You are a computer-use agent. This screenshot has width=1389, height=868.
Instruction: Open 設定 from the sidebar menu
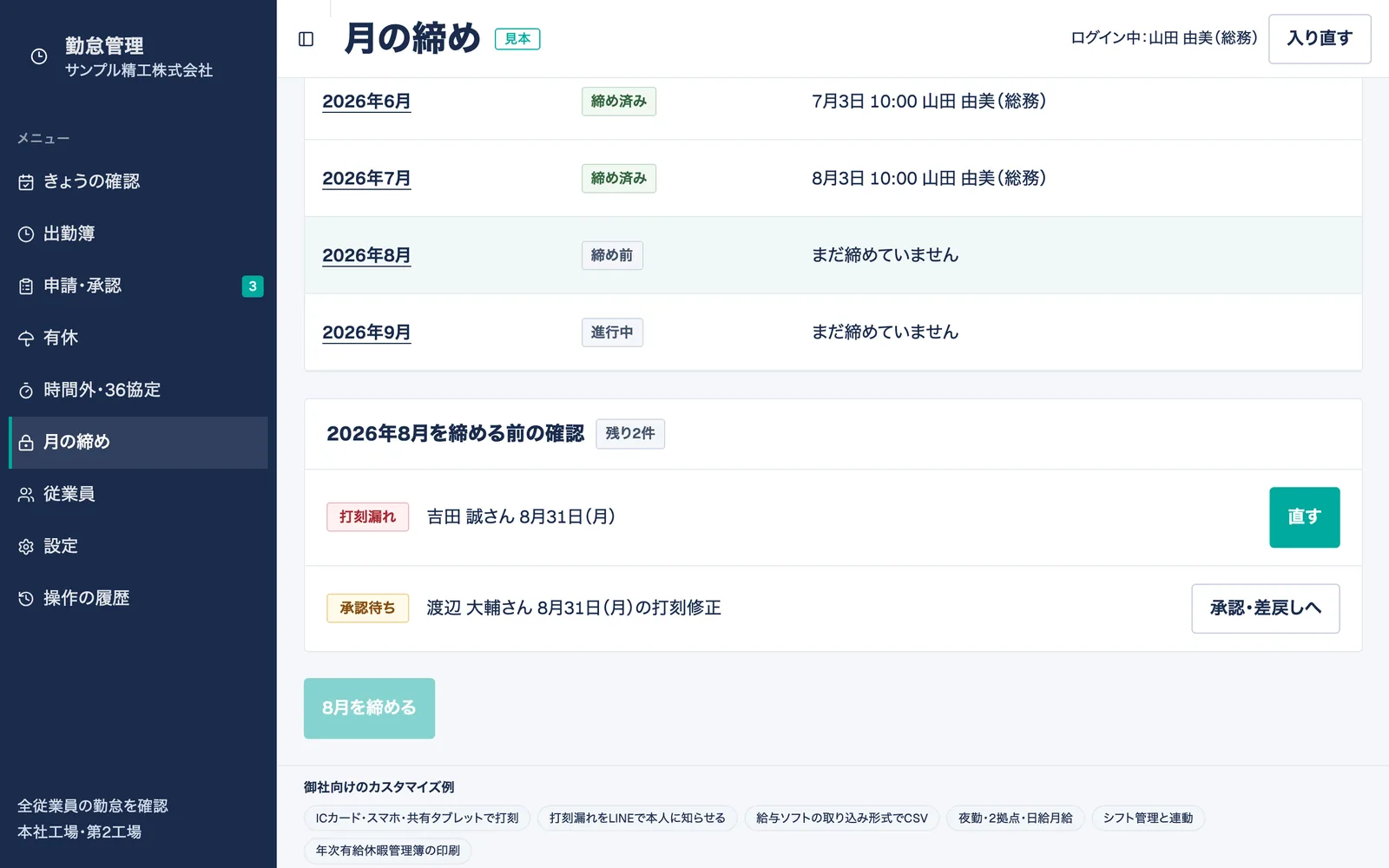[139, 547]
